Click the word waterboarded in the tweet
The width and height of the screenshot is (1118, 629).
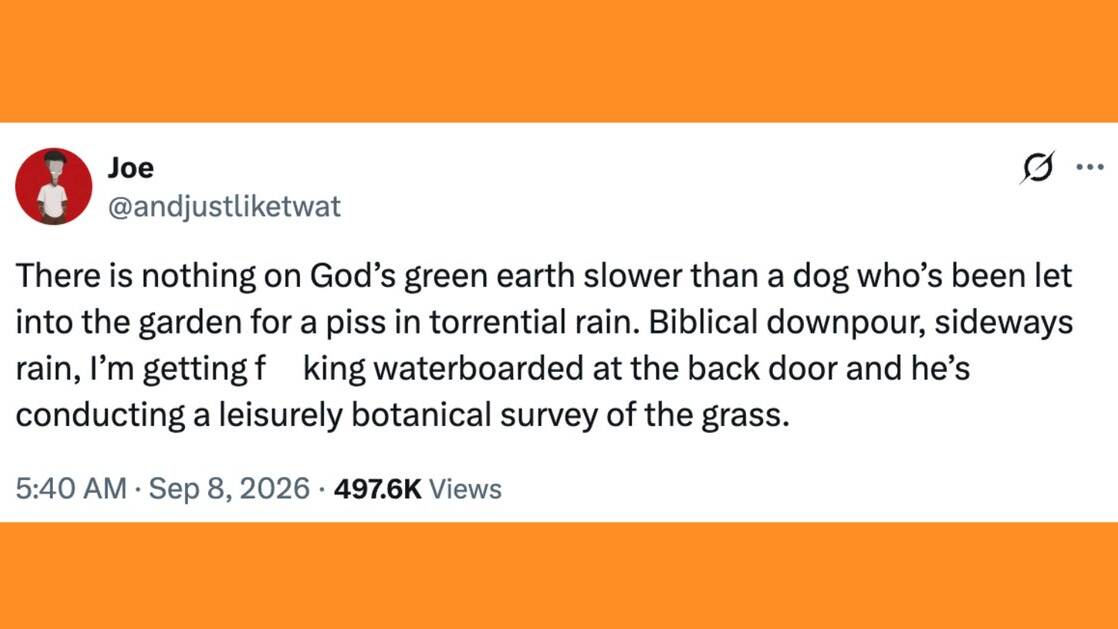pos(478,369)
